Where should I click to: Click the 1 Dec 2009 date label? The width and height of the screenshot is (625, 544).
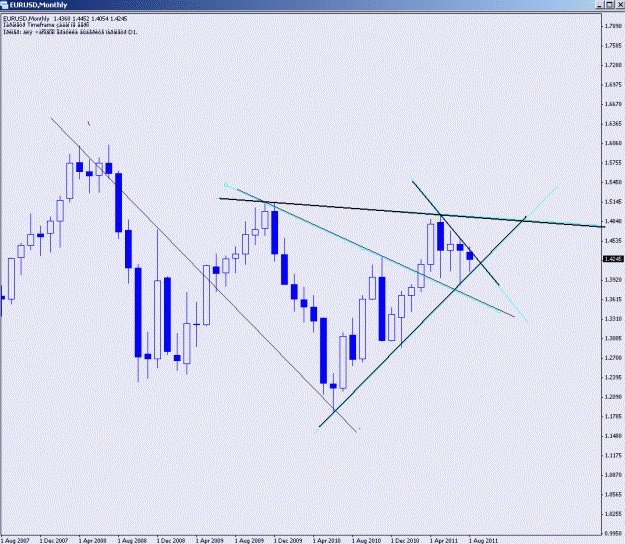288,541
